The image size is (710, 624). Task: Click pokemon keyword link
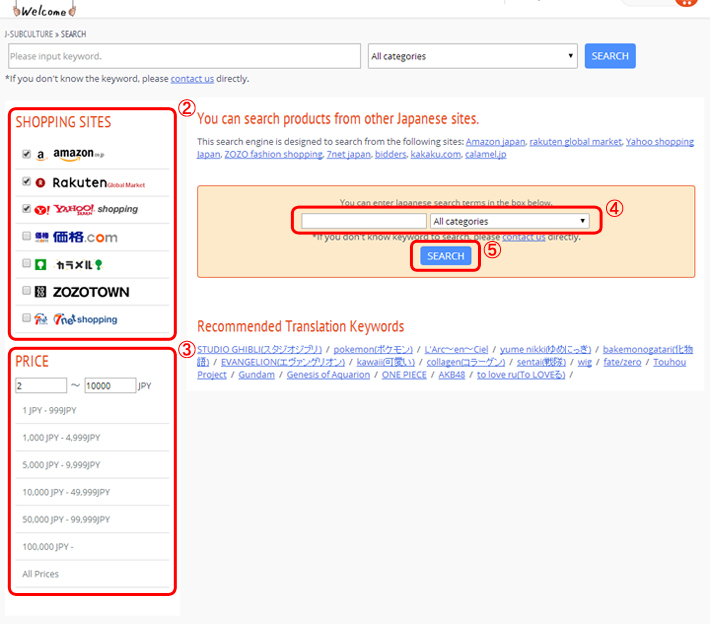pos(373,350)
